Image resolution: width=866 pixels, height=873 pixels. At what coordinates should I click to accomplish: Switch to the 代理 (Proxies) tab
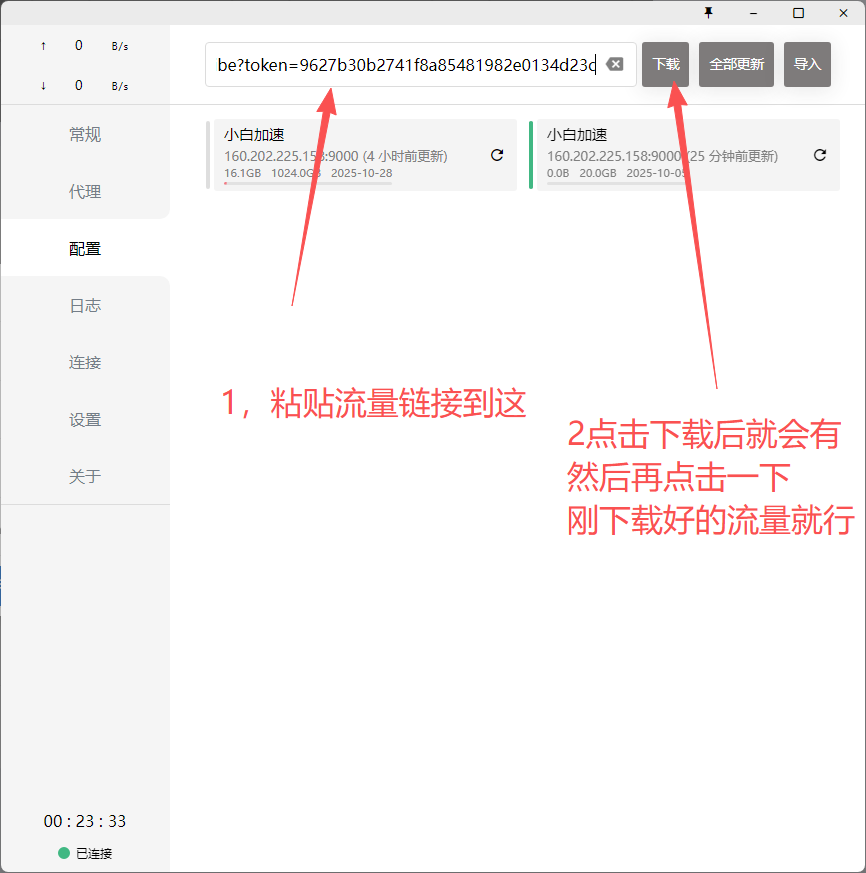click(x=85, y=192)
